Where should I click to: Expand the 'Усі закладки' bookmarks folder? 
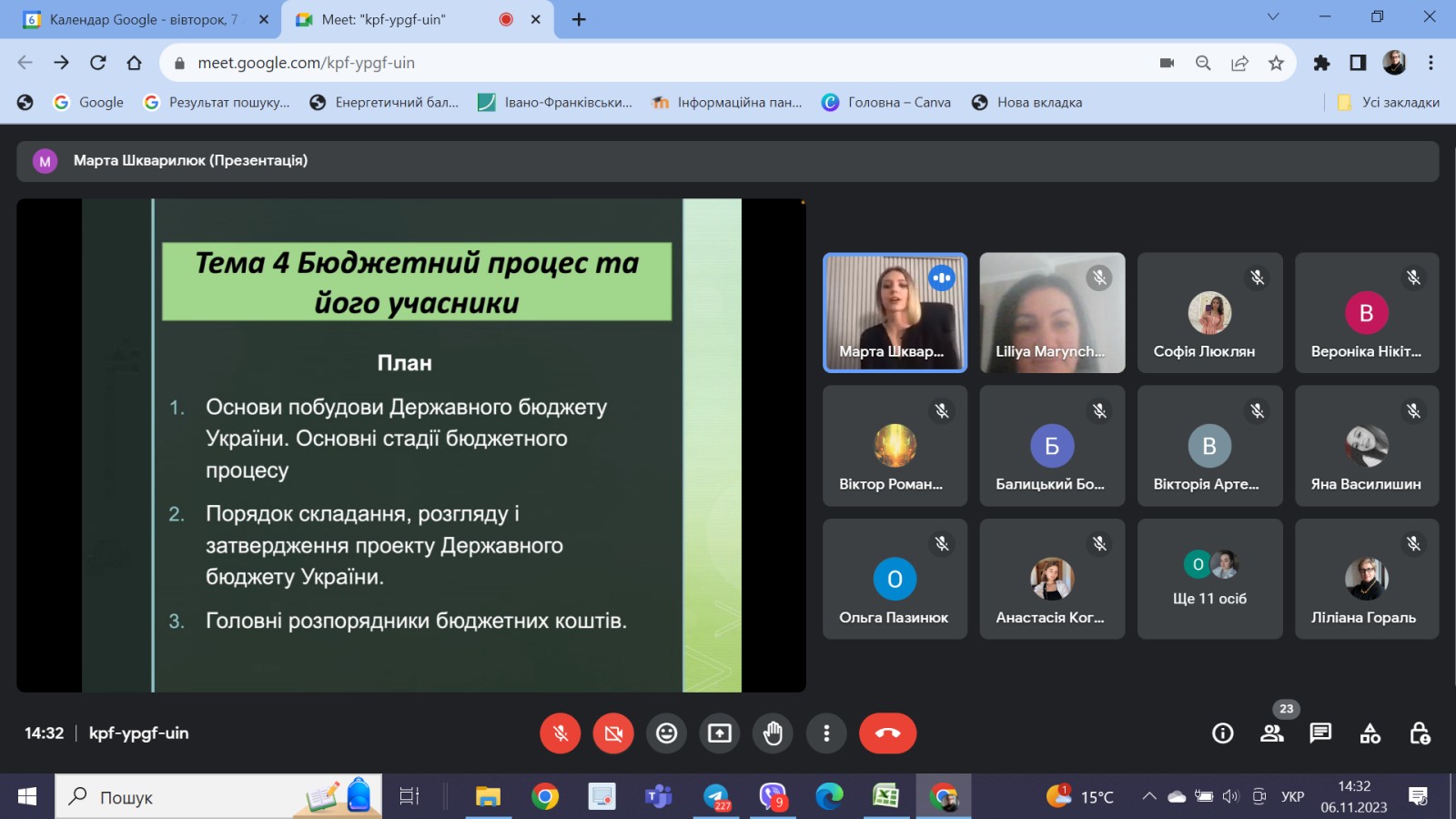[x=1386, y=102]
